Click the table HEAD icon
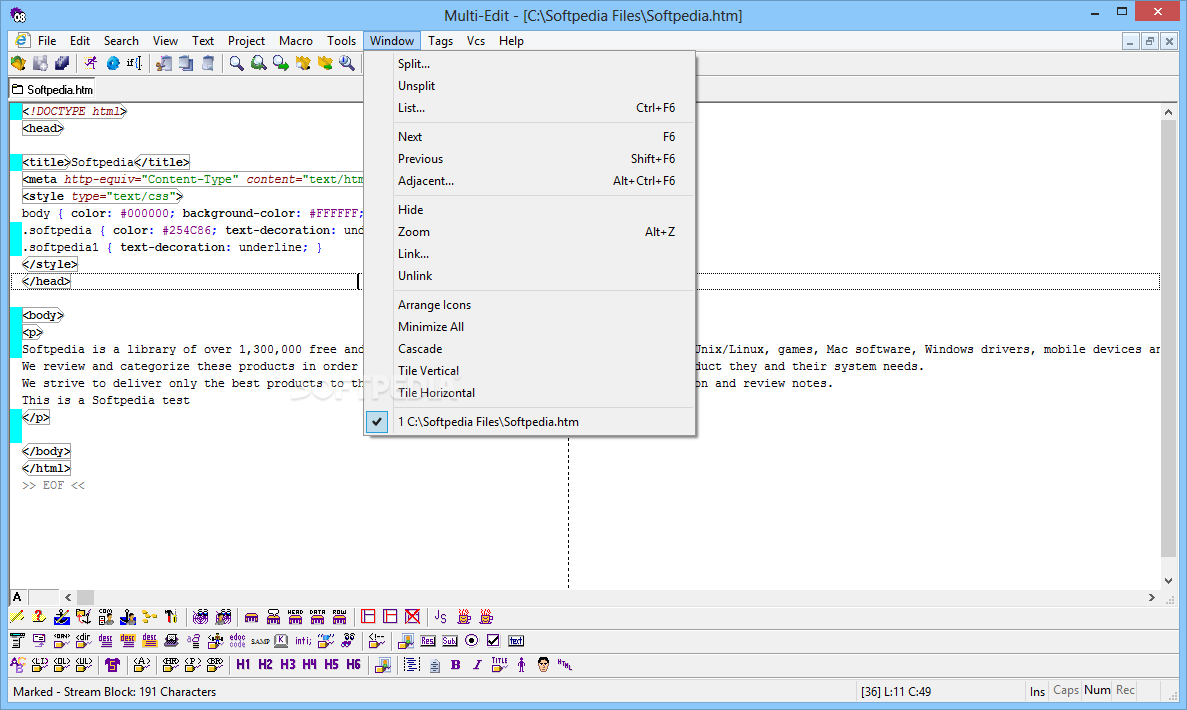 (295, 617)
